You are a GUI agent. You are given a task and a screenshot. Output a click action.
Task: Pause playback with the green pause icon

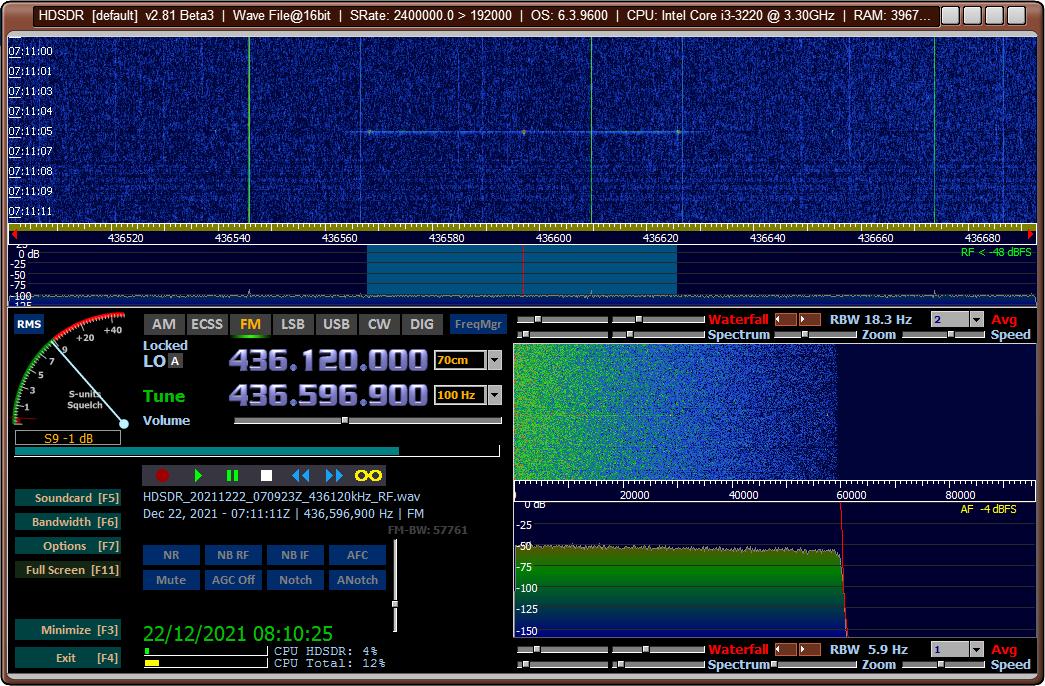[232, 475]
